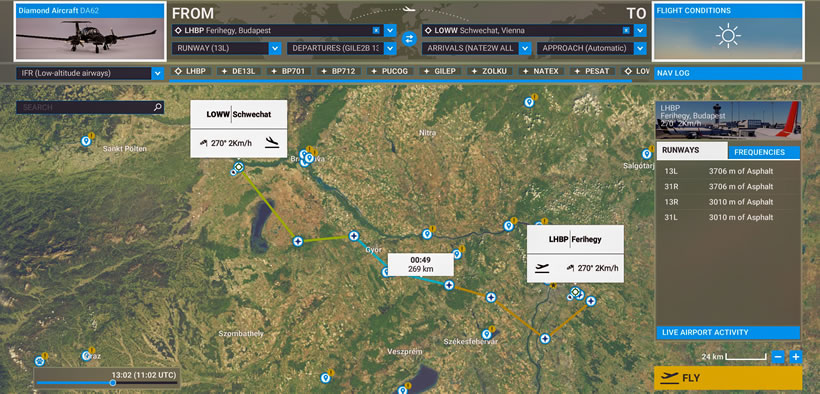Select the RUNWAYS tab

coord(692,151)
